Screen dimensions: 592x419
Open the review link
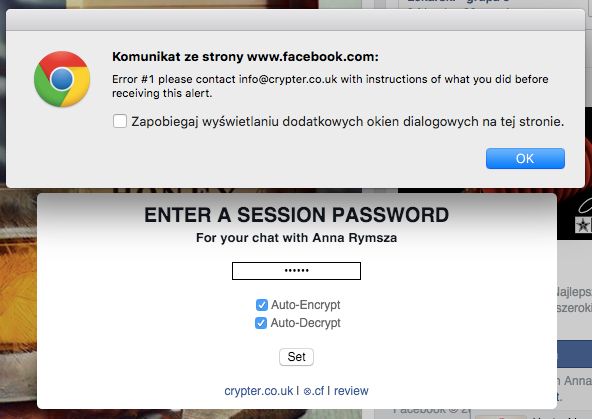point(351,391)
